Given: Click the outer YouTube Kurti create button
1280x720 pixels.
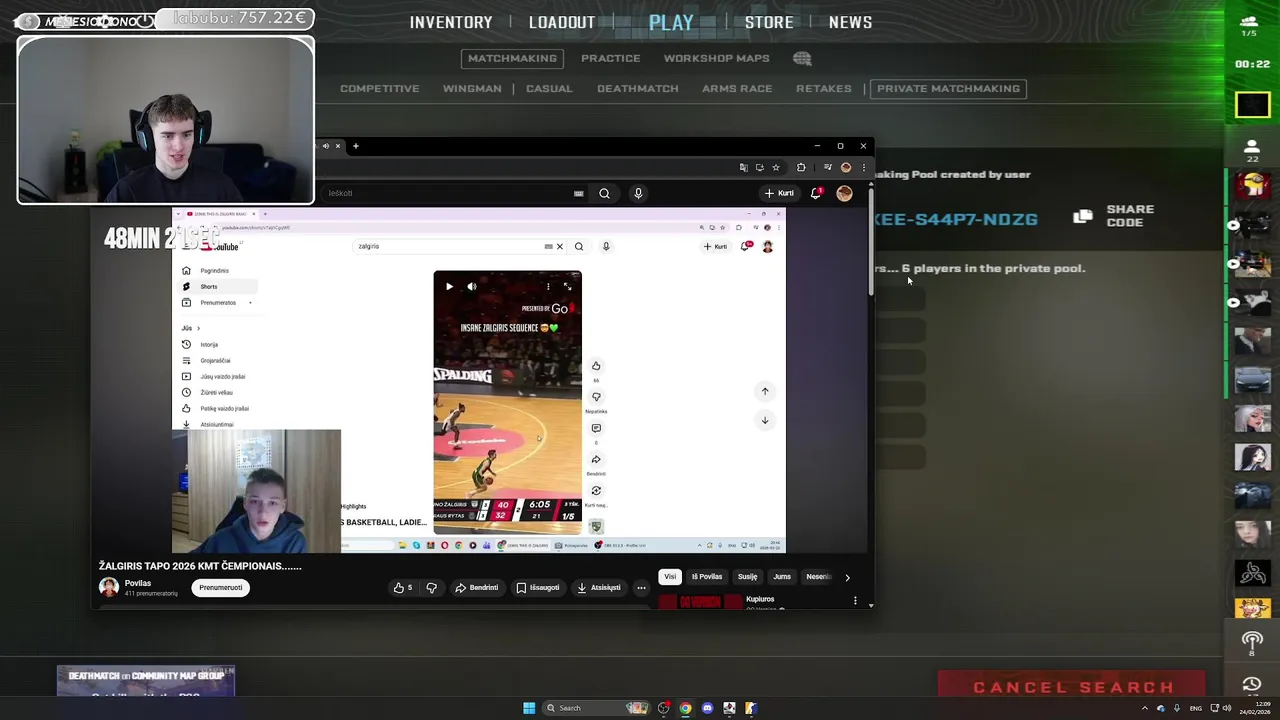Looking at the screenshot, I should coord(779,193).
